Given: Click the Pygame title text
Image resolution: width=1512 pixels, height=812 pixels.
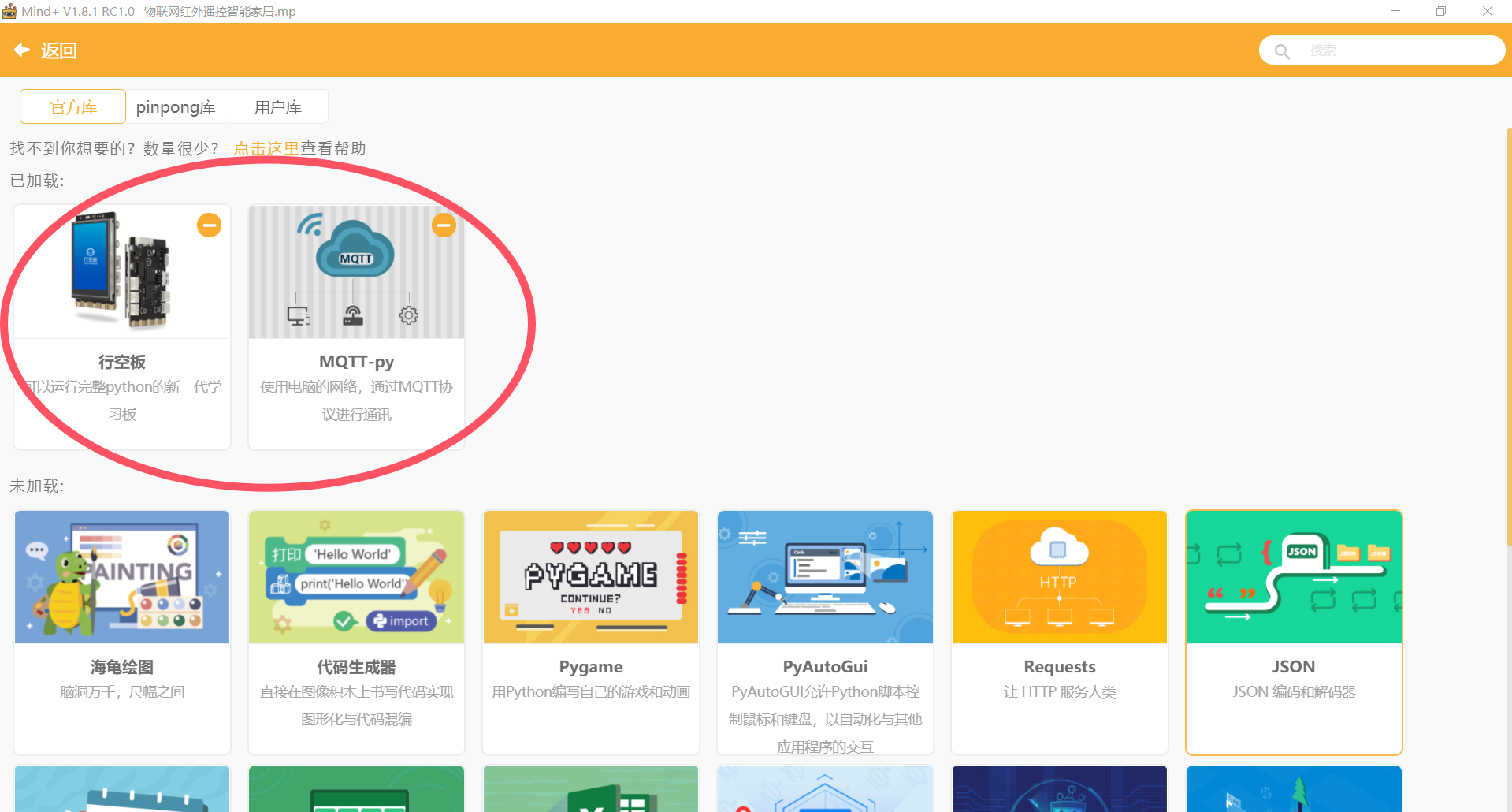Looking at the screenshot, I should (591, 667).
